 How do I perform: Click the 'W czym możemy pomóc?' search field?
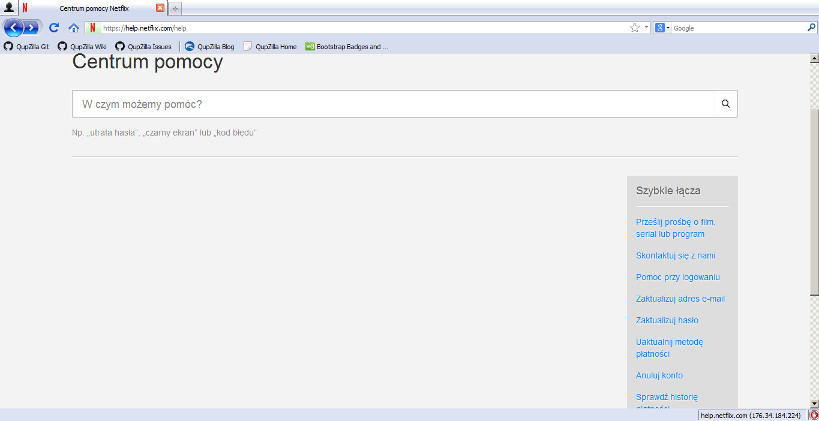point(395,104)
